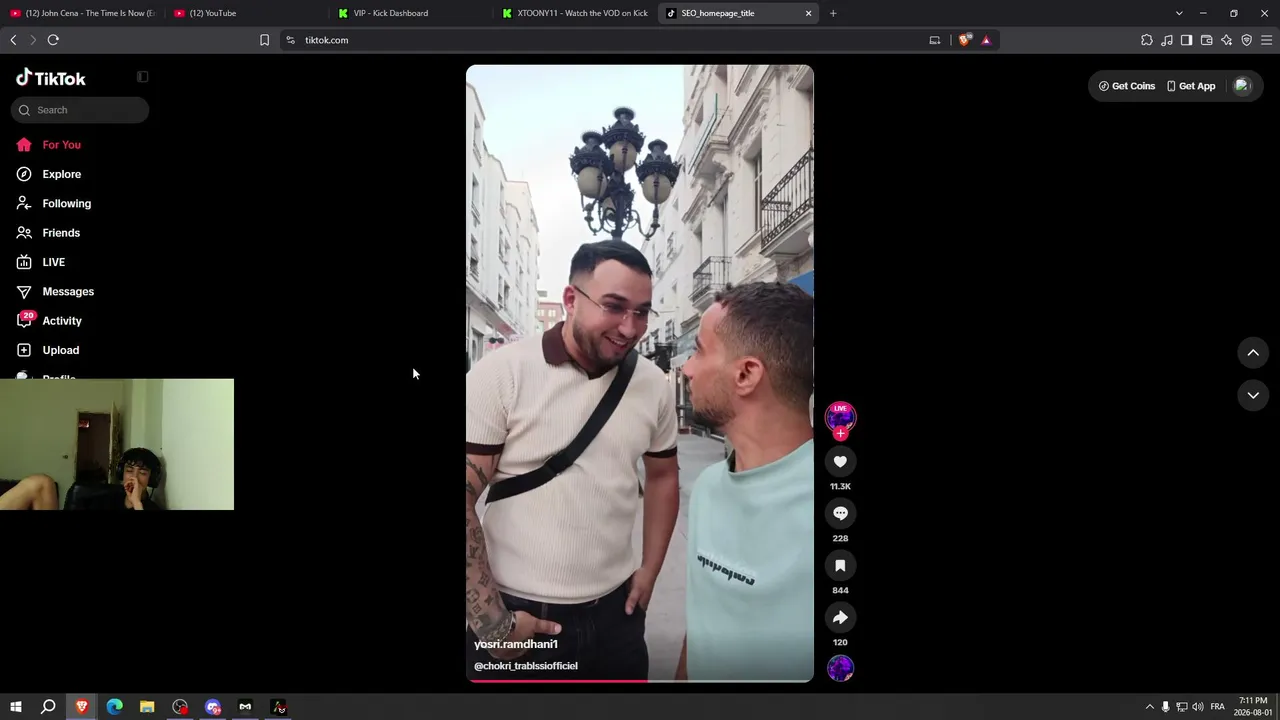Screen dimensions: 1280x720
Task: Switch the FRA input language
Action: point(1217,707)
